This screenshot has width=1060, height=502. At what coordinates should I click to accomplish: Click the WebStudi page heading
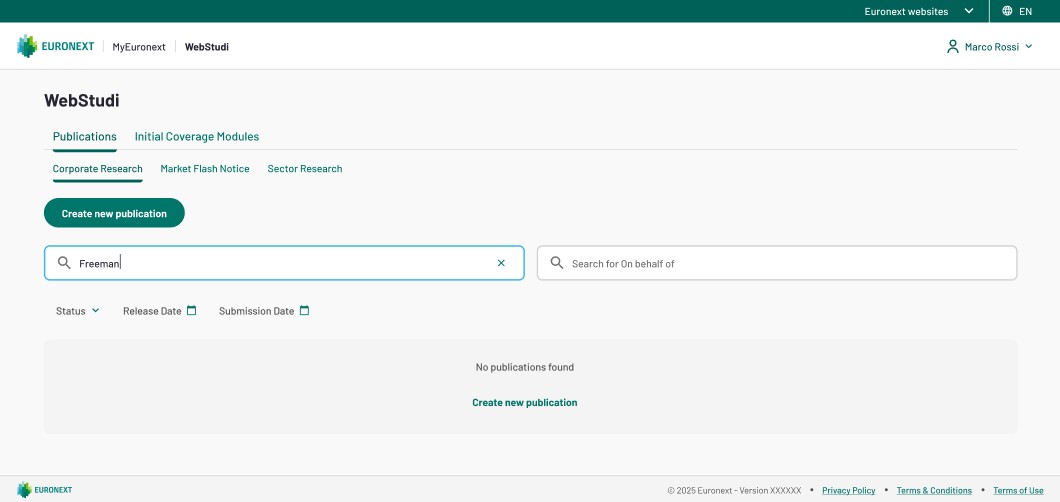[x=82, y=101]
